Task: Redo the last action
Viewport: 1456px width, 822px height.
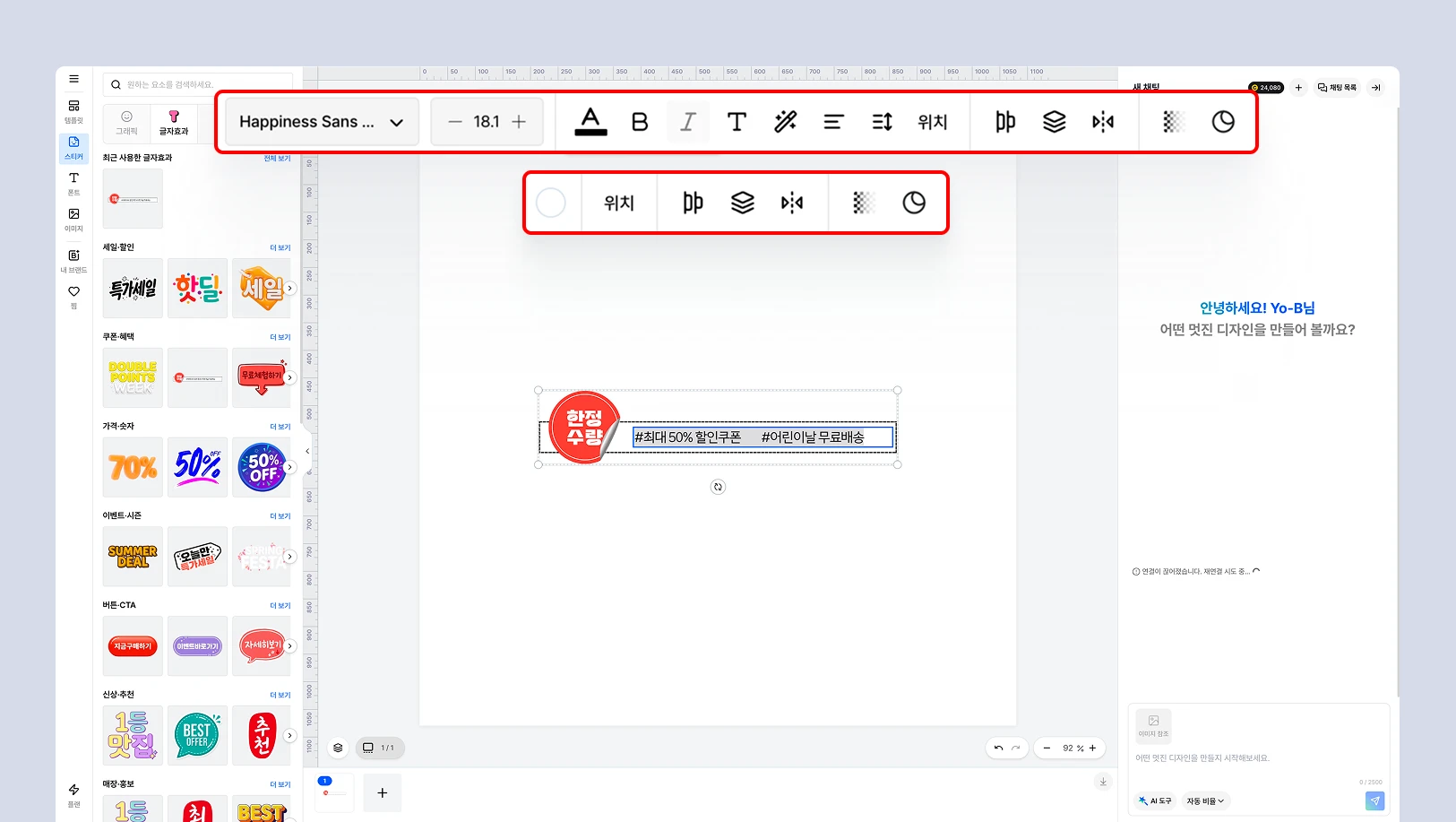Action: [1016, 748]
